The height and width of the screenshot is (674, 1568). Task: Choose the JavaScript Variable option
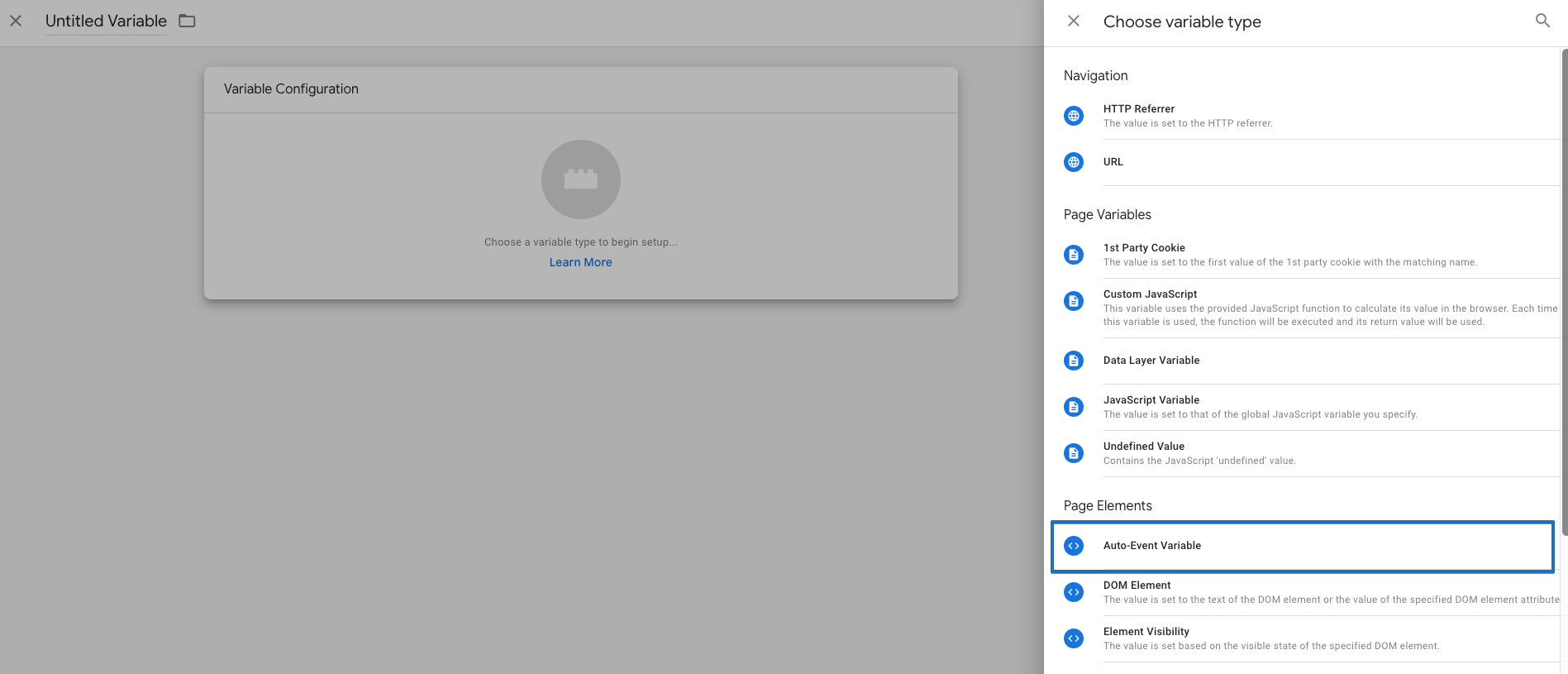[1151, 400]
